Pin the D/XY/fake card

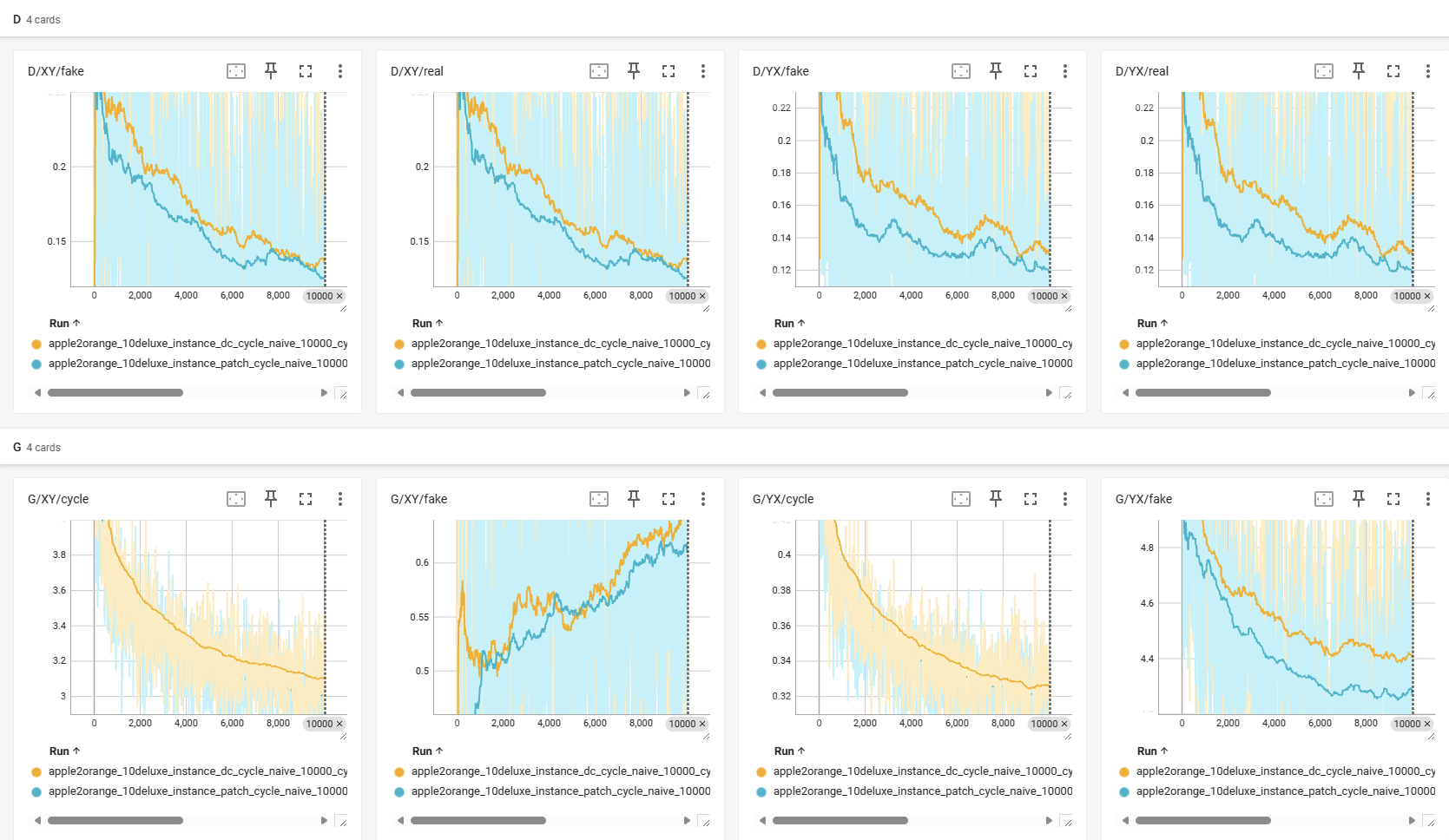(x=271, y=71)
